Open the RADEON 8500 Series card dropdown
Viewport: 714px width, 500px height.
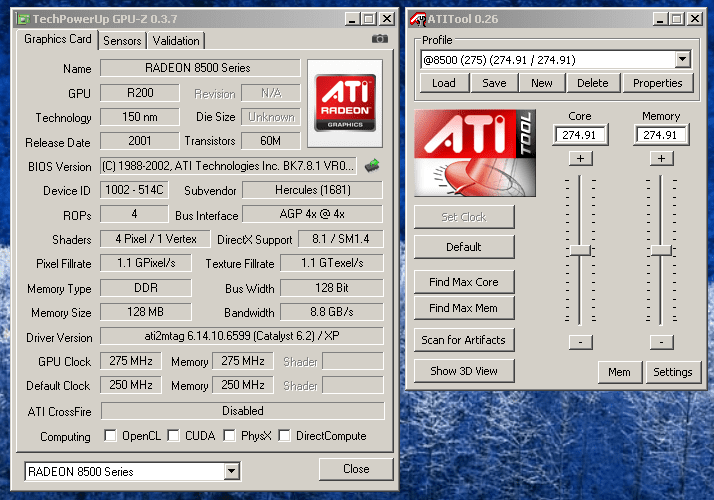(231, 471)
